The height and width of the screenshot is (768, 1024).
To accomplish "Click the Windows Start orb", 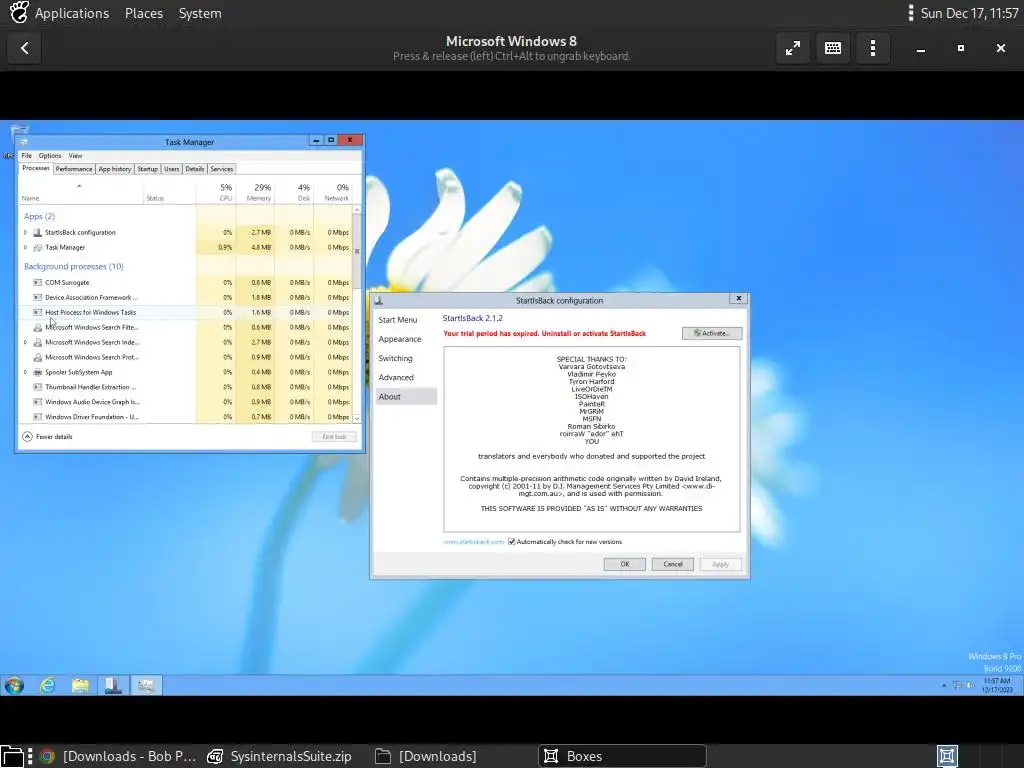I will pos(14,685).
